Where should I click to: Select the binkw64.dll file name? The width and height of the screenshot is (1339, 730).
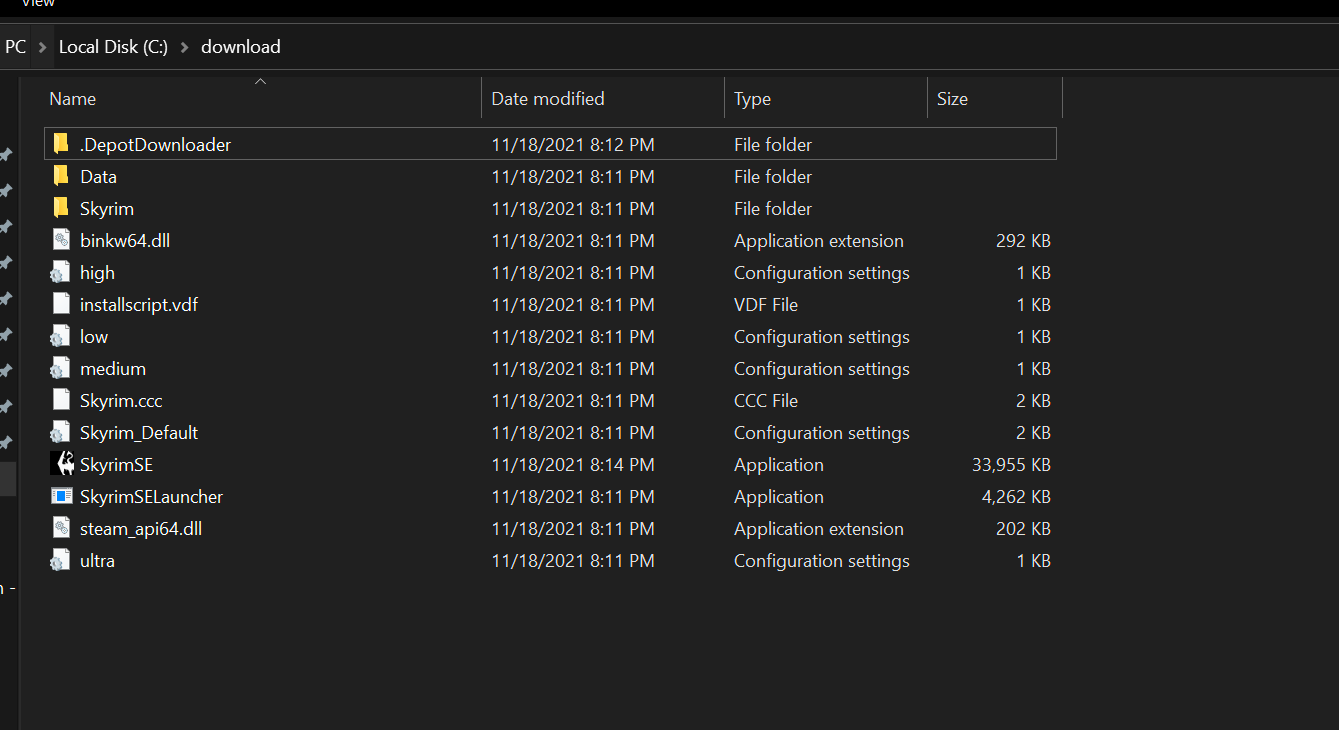[x=125, y=241]
